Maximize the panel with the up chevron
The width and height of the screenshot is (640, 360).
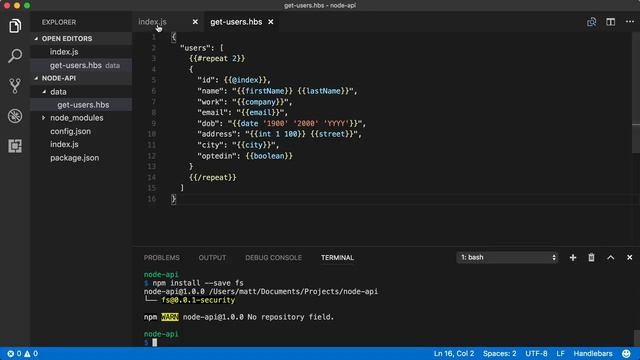(x=611, y=258)
